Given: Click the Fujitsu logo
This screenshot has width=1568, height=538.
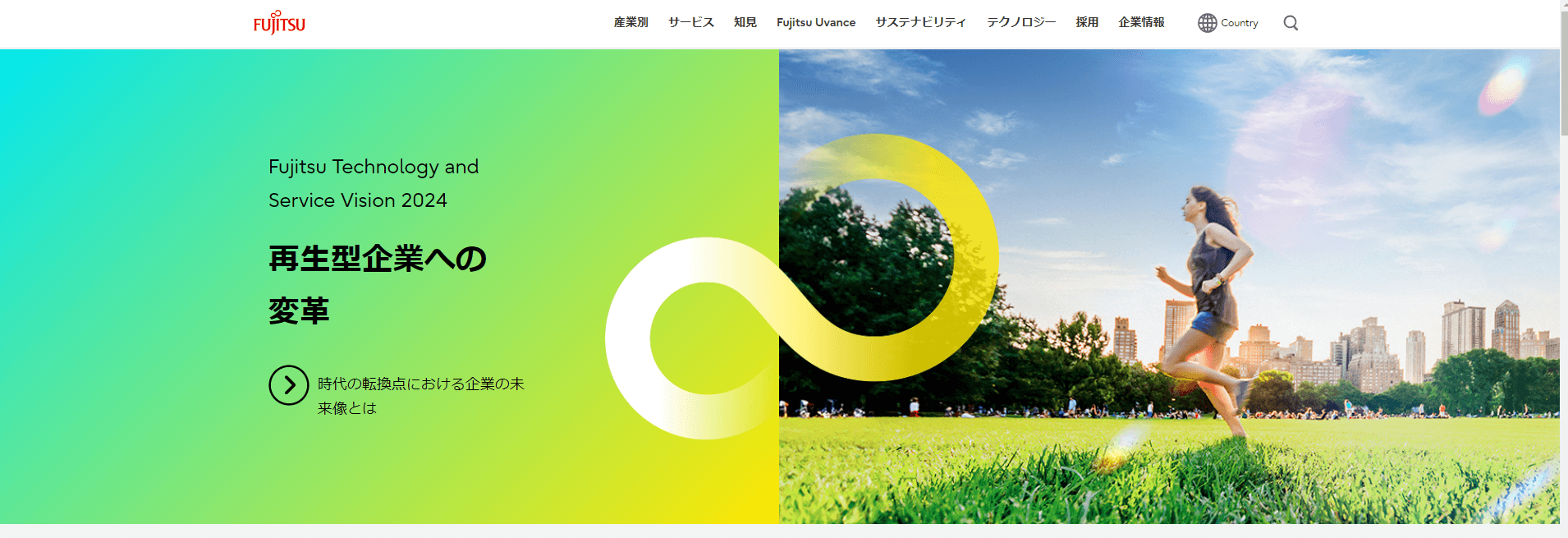Looking at the screenshot, I should [279, 23].
